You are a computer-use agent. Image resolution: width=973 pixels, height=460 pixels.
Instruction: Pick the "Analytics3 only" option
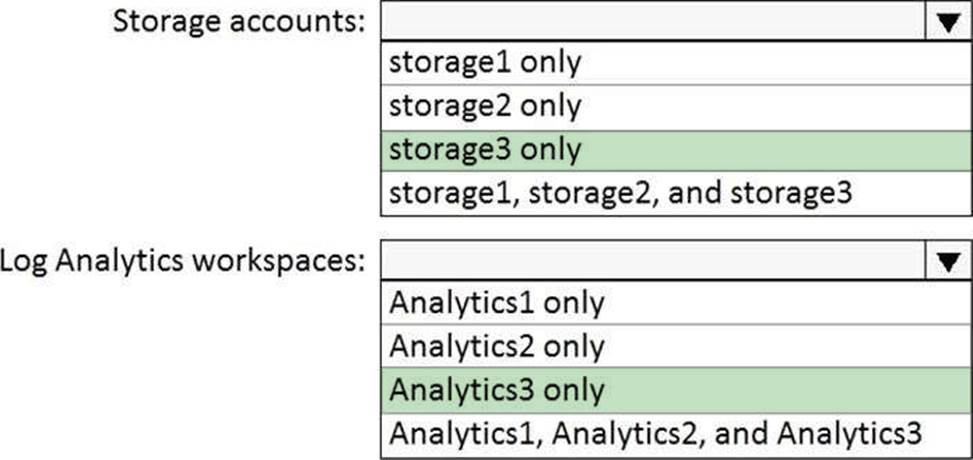(x=496, y=389)
